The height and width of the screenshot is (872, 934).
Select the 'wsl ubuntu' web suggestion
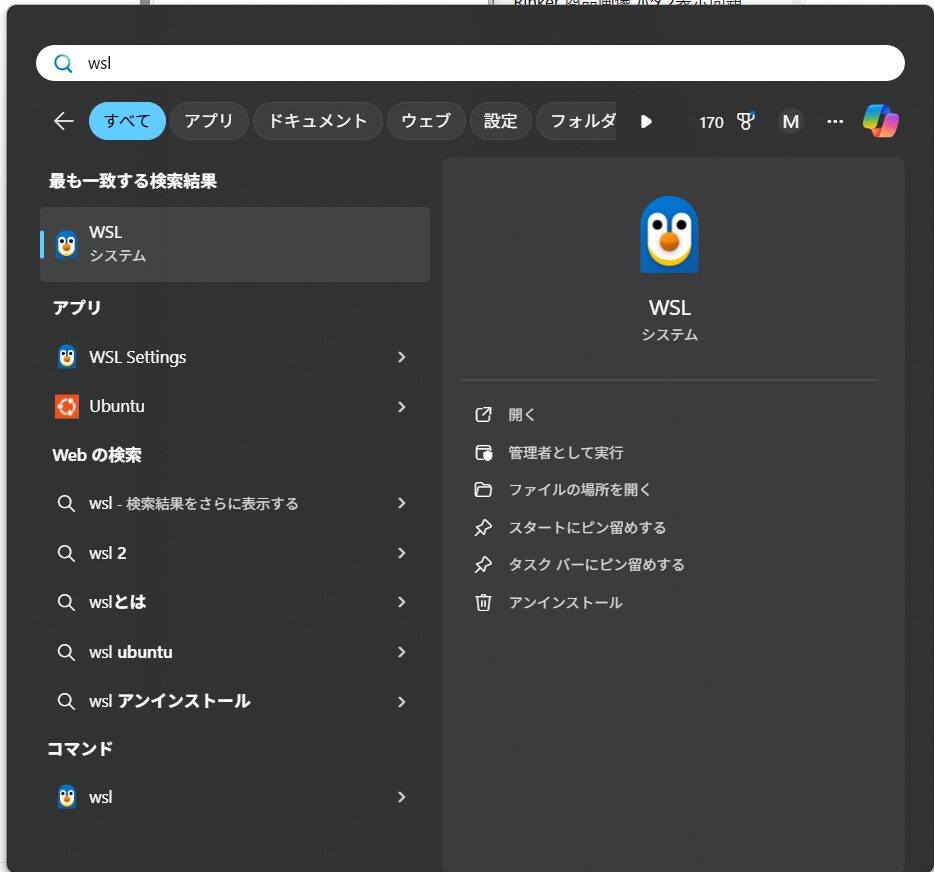coord(235,652)
